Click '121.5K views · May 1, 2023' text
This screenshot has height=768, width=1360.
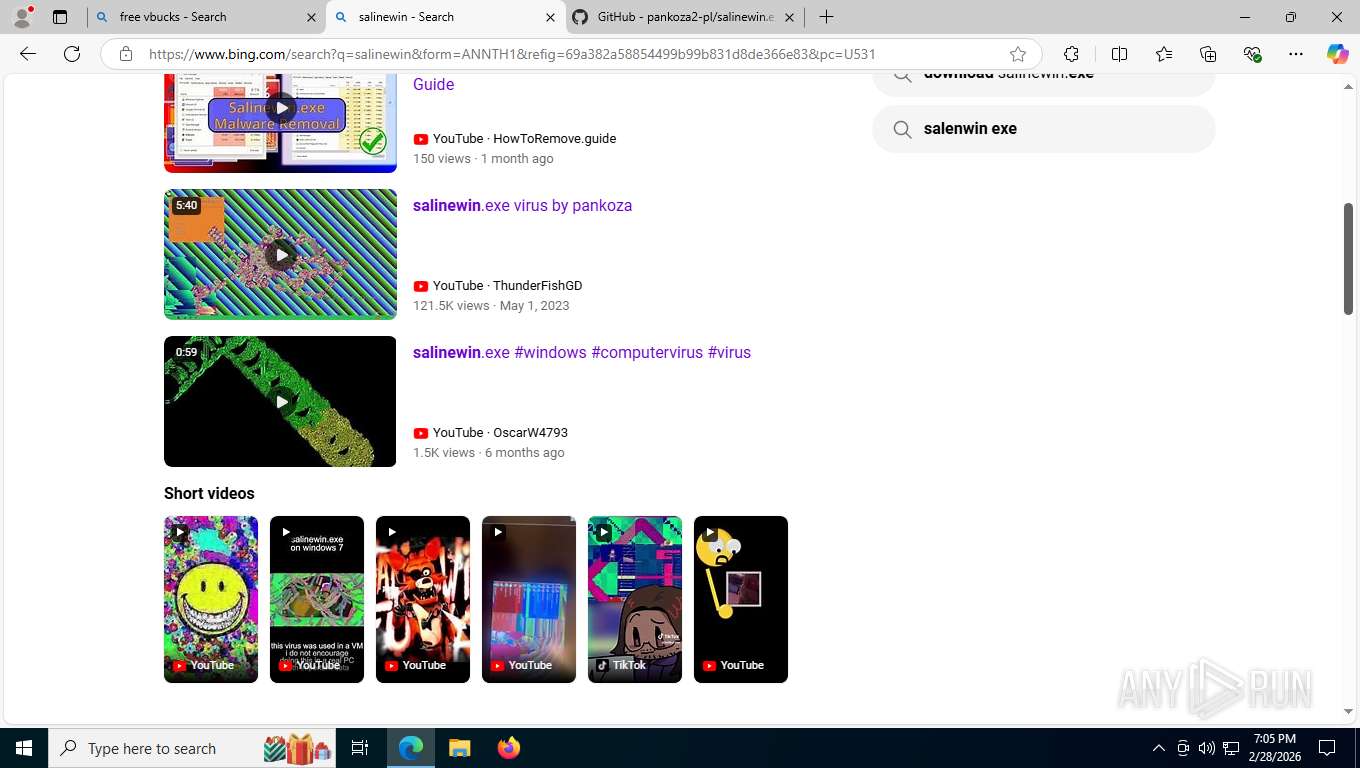(x=491, y=305)
